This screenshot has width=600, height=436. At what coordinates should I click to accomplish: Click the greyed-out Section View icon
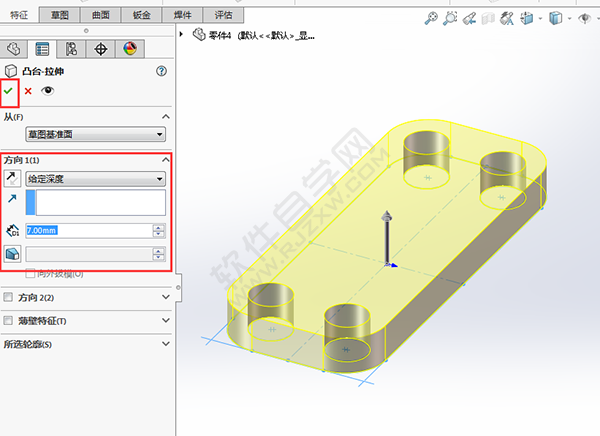click(488, 18)
